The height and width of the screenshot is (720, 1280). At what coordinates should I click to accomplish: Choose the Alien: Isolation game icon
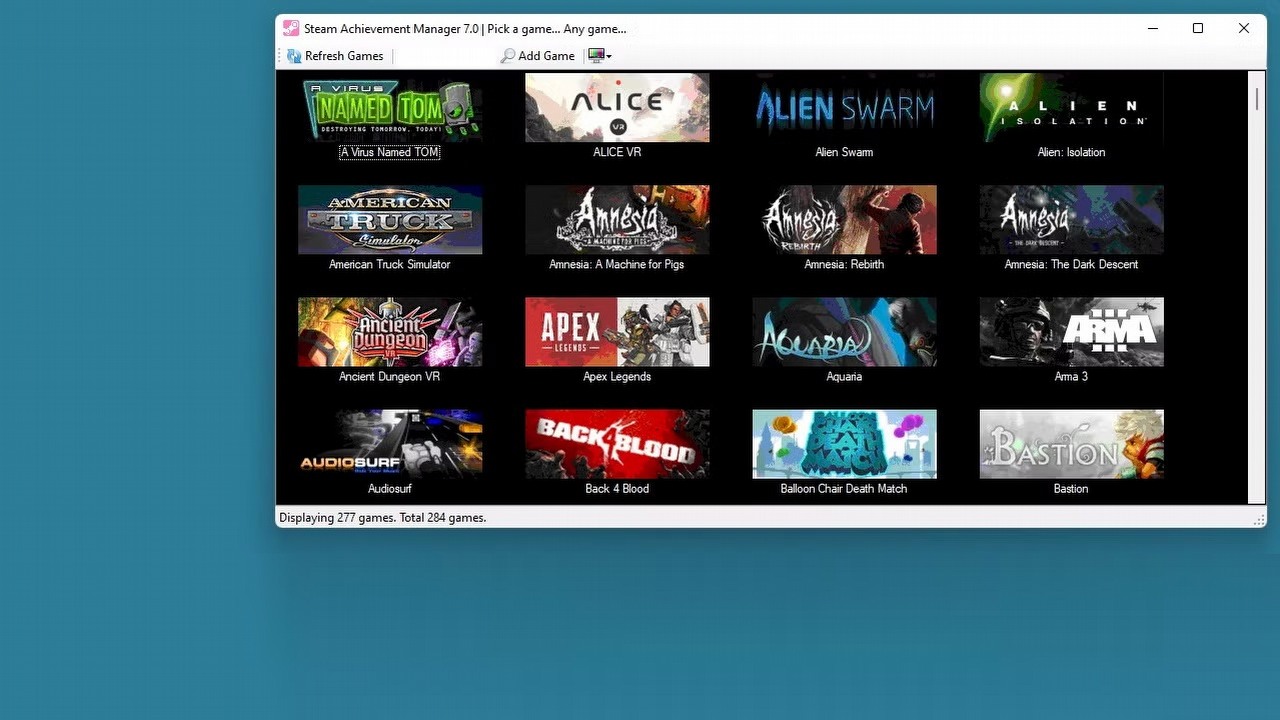click(1071, 108)
